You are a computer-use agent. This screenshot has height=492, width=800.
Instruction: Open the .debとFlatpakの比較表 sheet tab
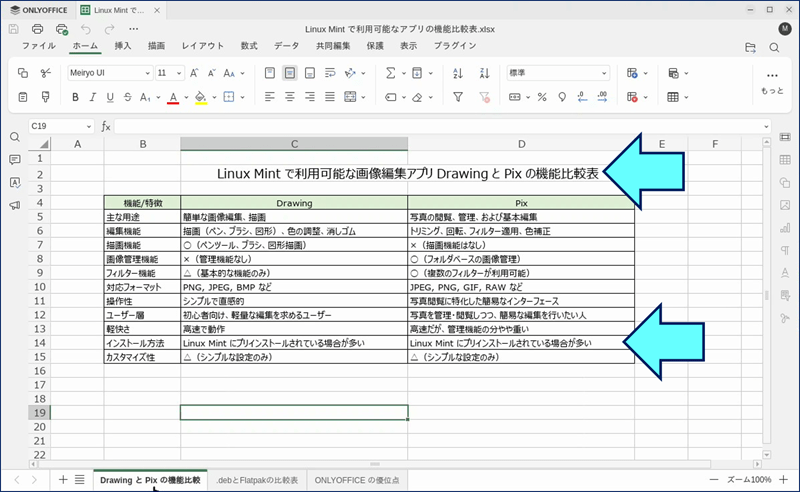point(257,480)
